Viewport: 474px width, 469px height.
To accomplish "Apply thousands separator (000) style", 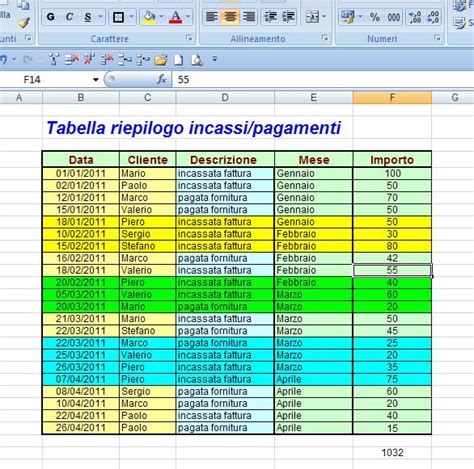I will click(x=394, y=17).
